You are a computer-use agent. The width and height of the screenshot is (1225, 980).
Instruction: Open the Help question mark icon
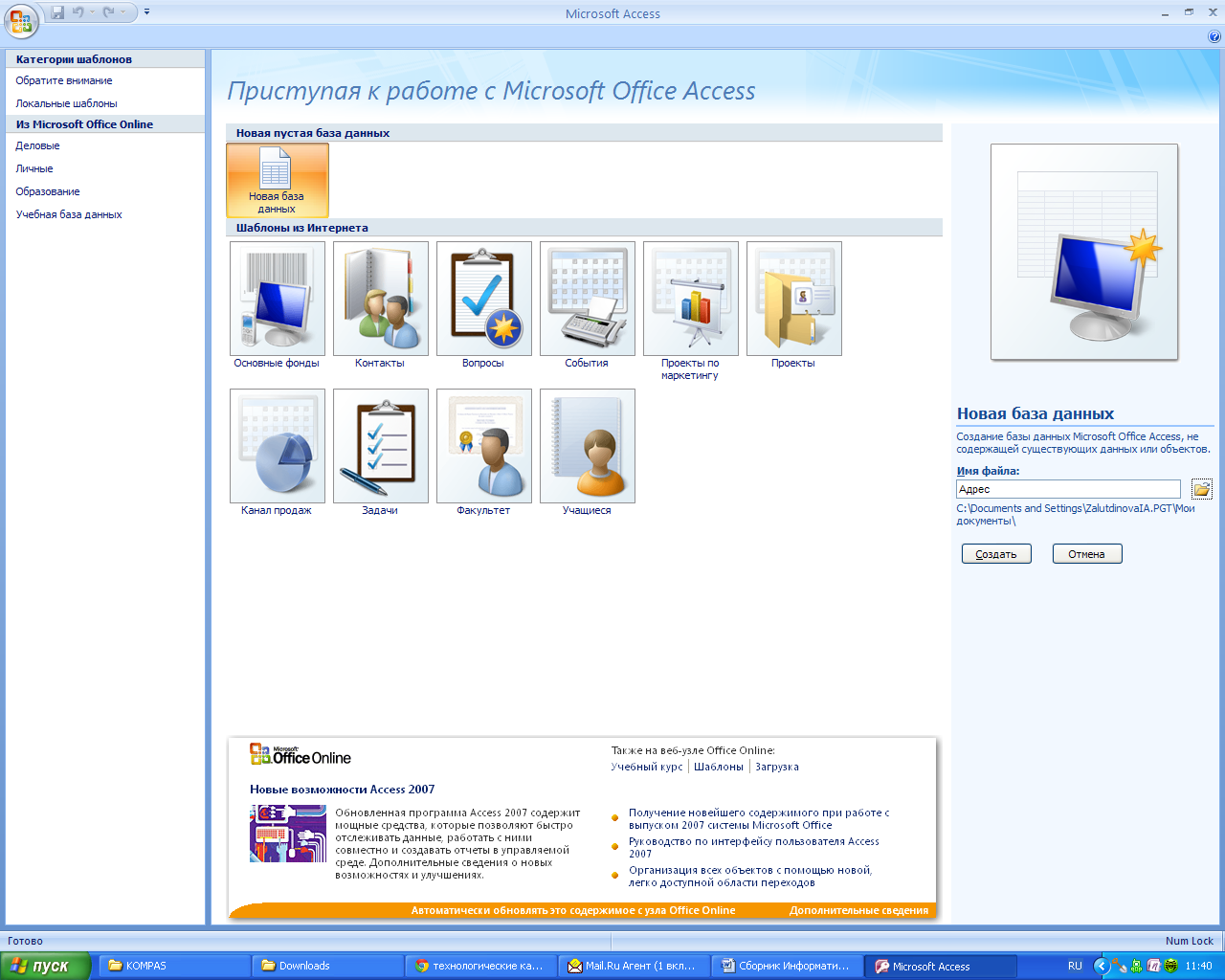pyautogui.click(x=1215, y=36)
